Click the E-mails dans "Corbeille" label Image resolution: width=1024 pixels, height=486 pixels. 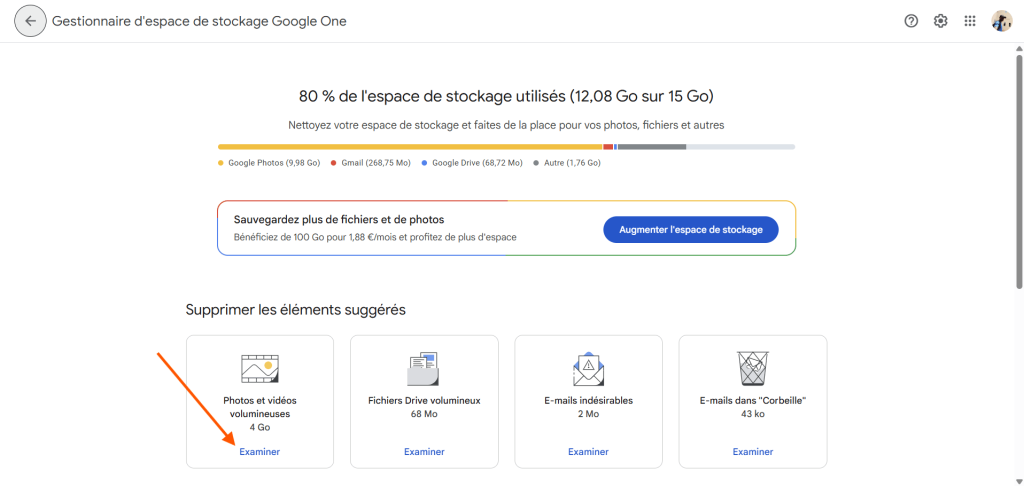[x=753, y=400]
